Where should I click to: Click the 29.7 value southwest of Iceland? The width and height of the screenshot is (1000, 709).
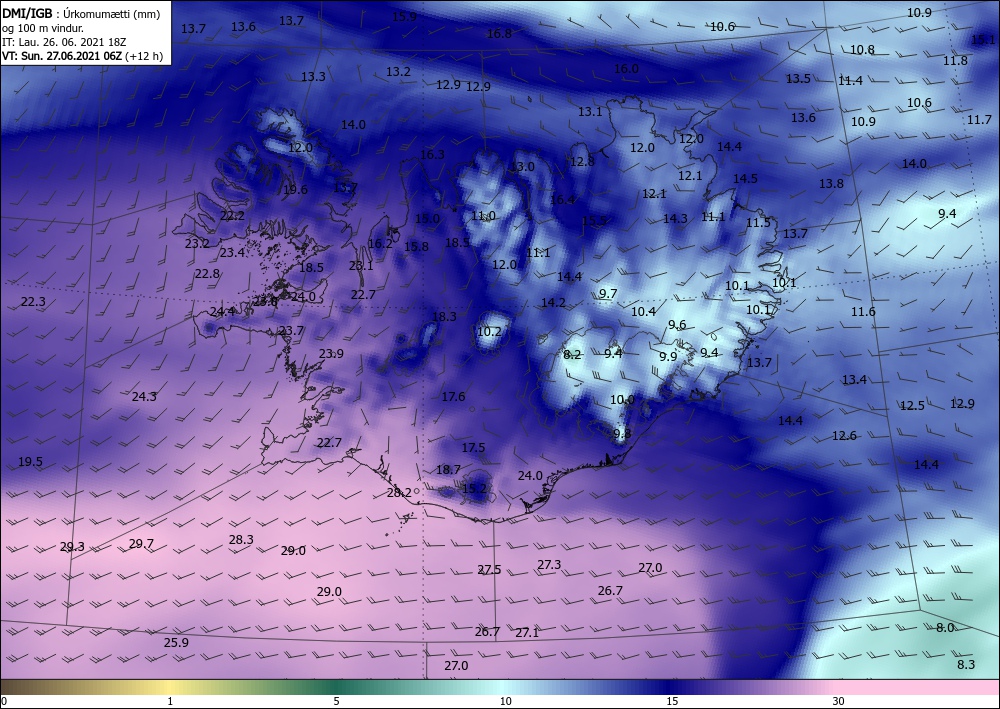coord(141,544)
